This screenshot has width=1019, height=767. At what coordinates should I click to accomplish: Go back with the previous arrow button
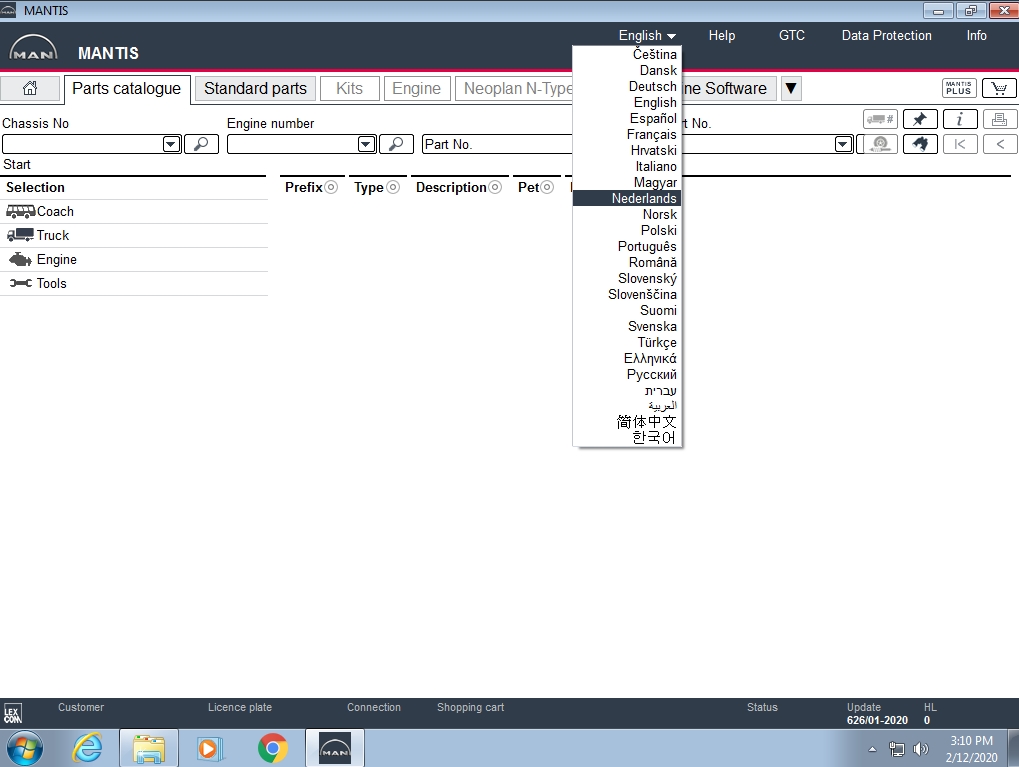1000,144
